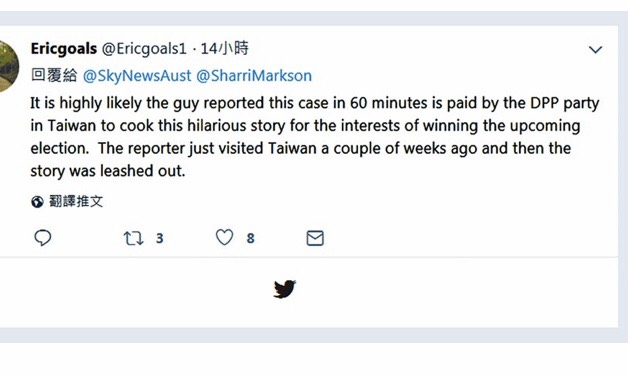Open @SharriMarkson mention link
Screen dimensions: 628x376
pos(254,76)
